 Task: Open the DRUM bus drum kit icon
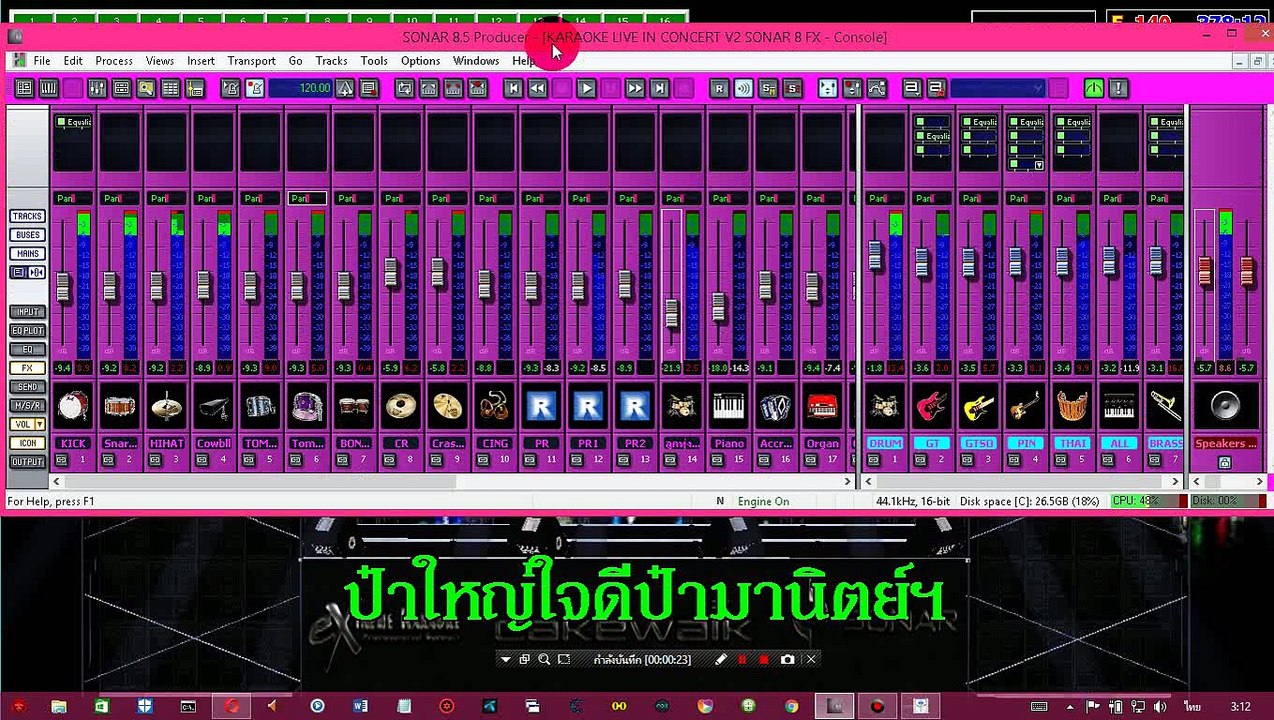click(x=885, y=406)
